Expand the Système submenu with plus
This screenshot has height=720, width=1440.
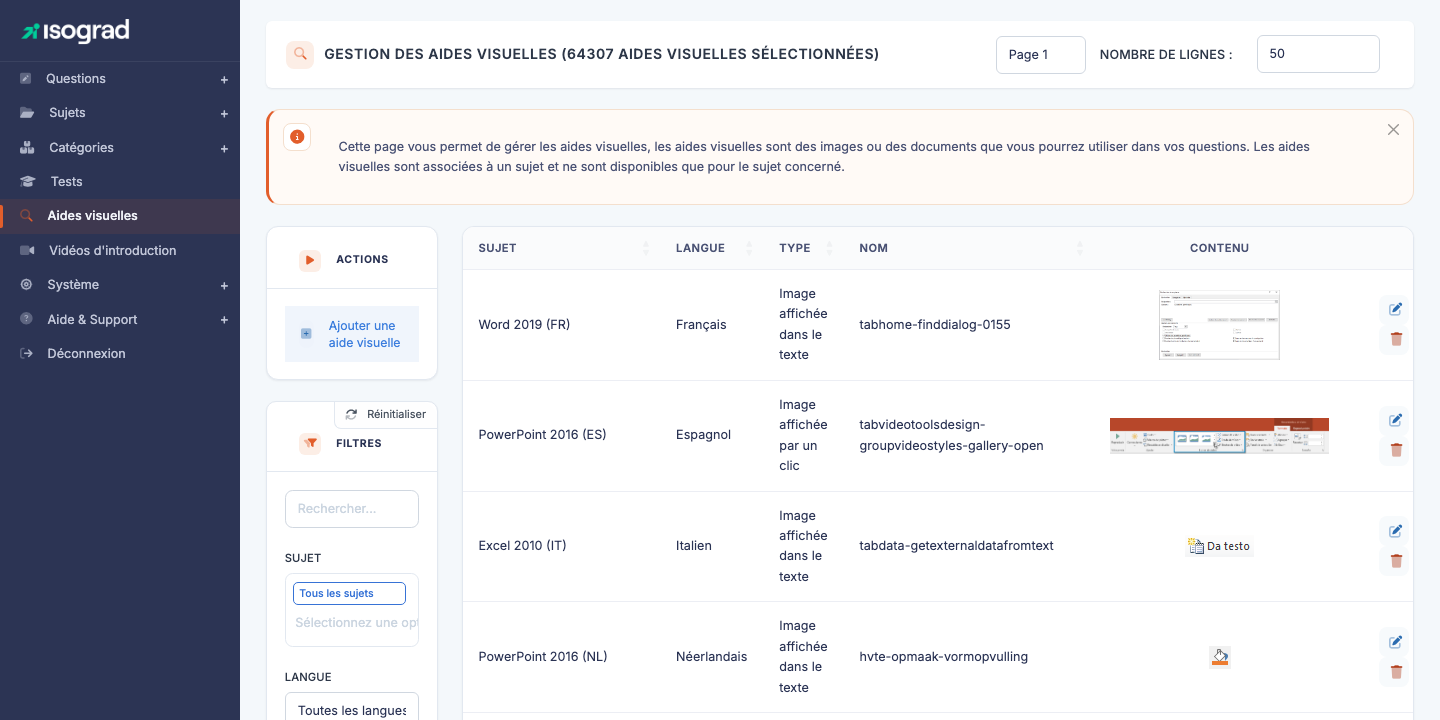pos(224,285)
